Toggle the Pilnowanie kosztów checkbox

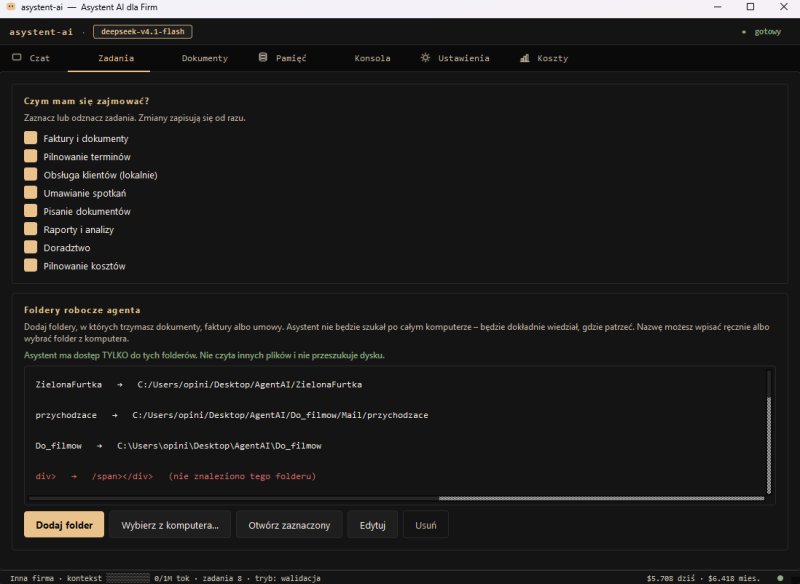coord(31,265)
